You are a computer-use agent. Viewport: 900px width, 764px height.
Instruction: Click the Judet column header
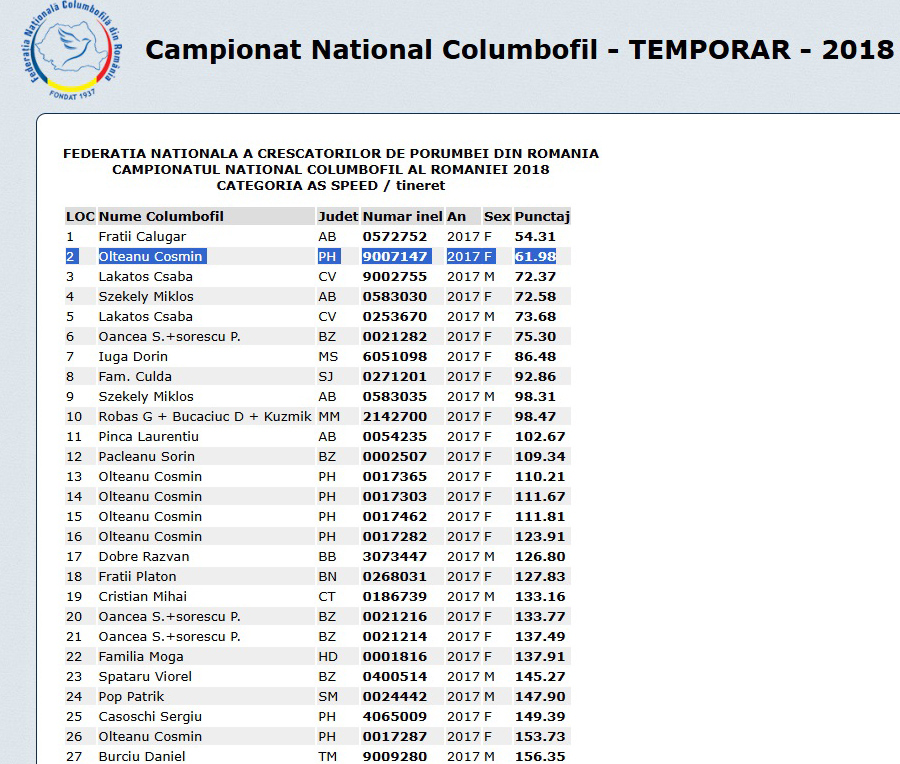coord(337,216)
